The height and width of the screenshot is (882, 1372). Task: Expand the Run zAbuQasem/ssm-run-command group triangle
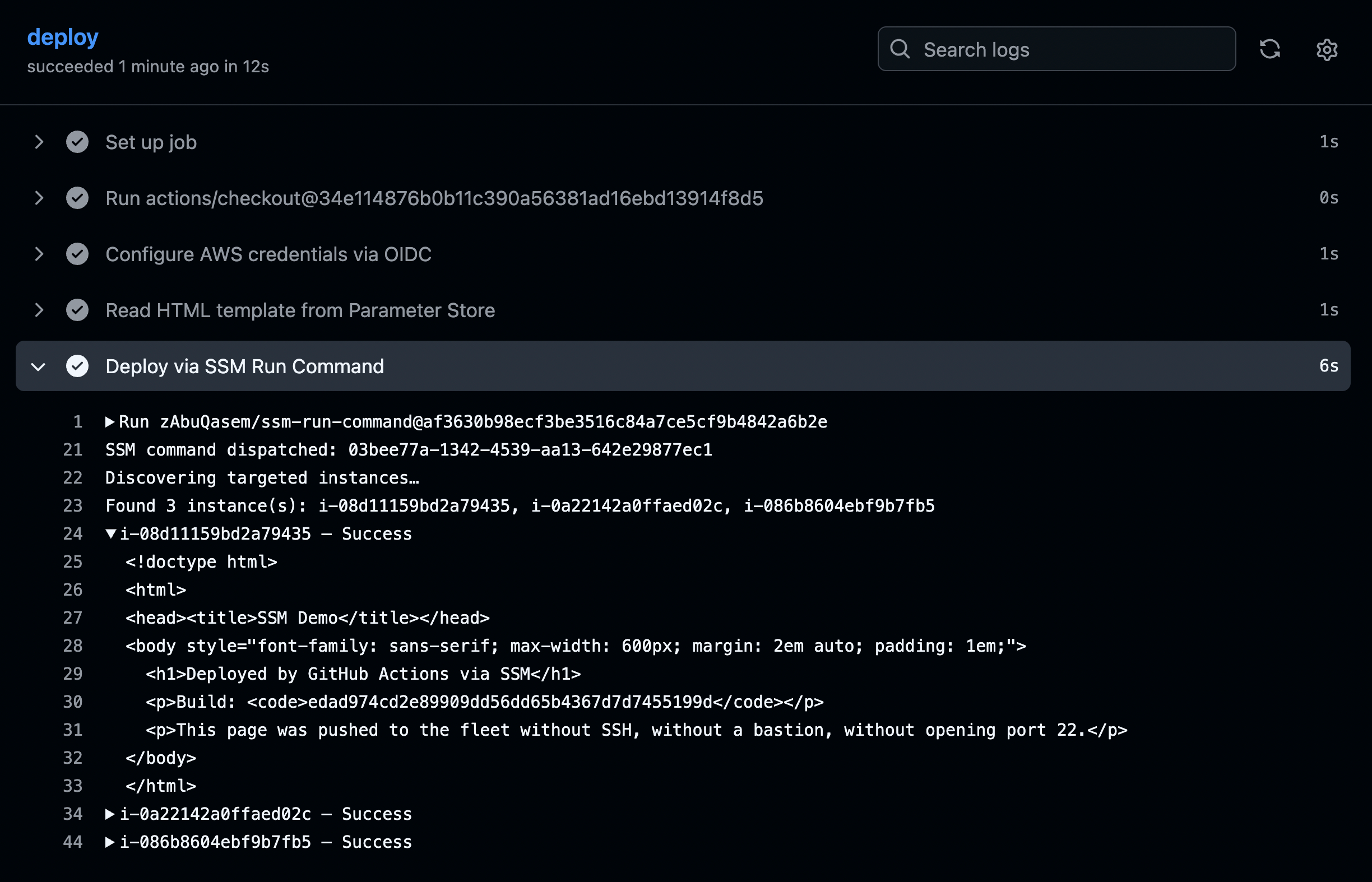tap(109, 422)
